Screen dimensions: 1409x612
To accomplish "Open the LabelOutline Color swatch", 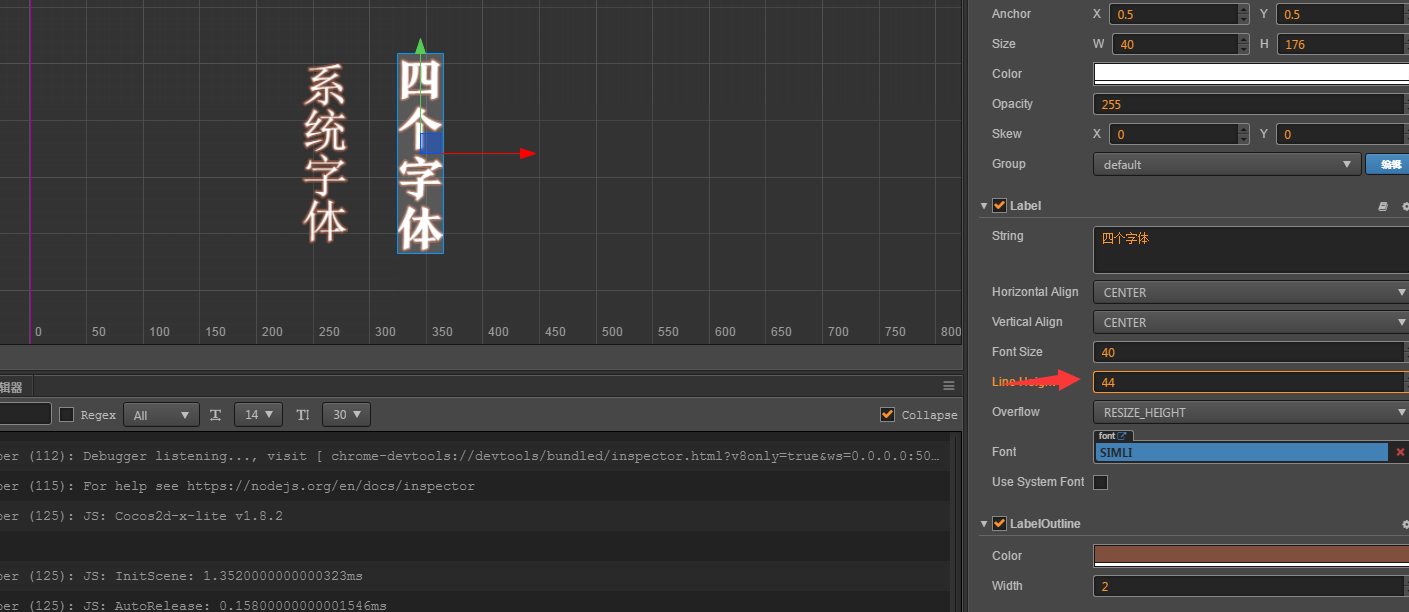I will pos(1251,556).
